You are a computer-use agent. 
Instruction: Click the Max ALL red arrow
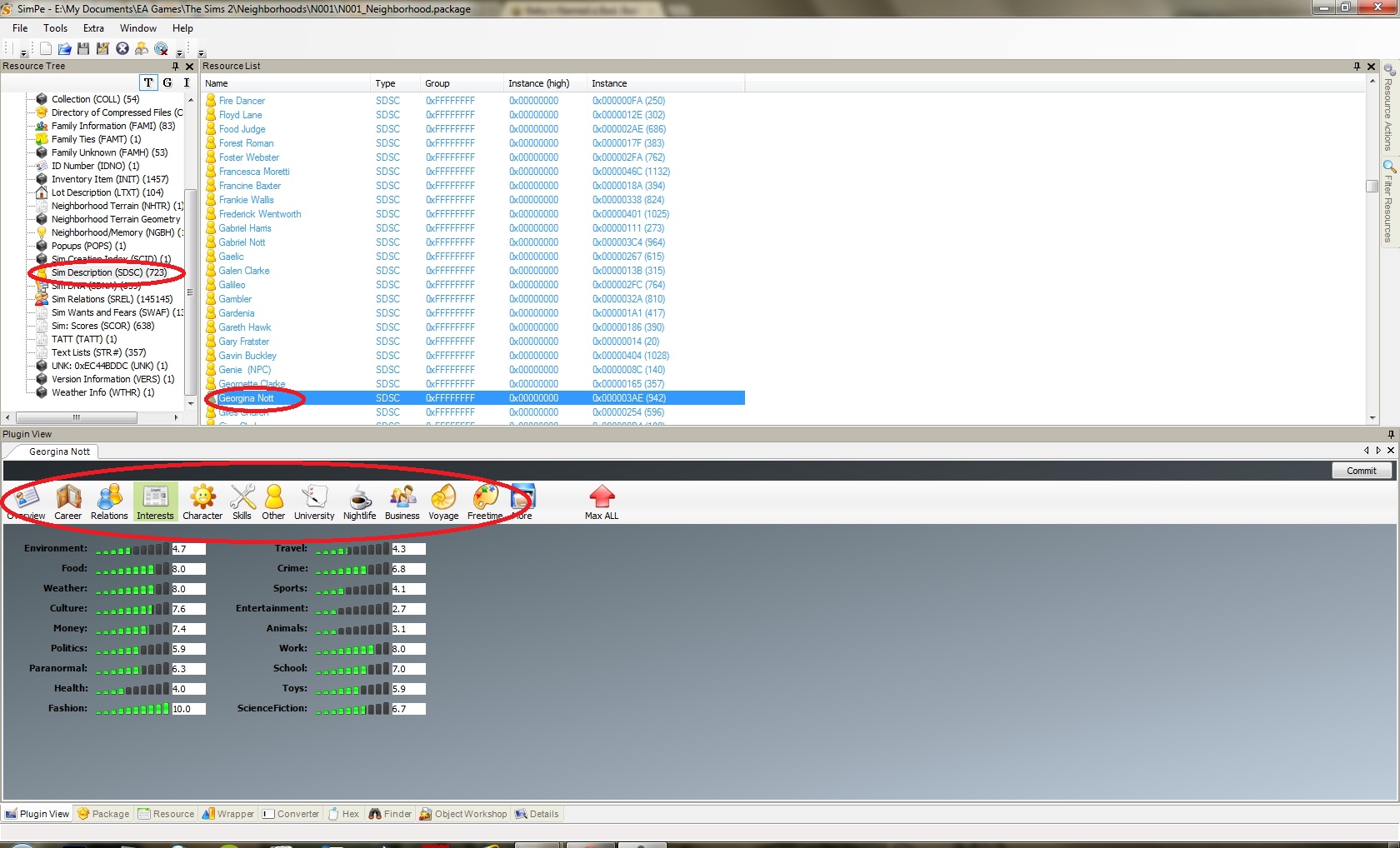(x=602, y=503)
